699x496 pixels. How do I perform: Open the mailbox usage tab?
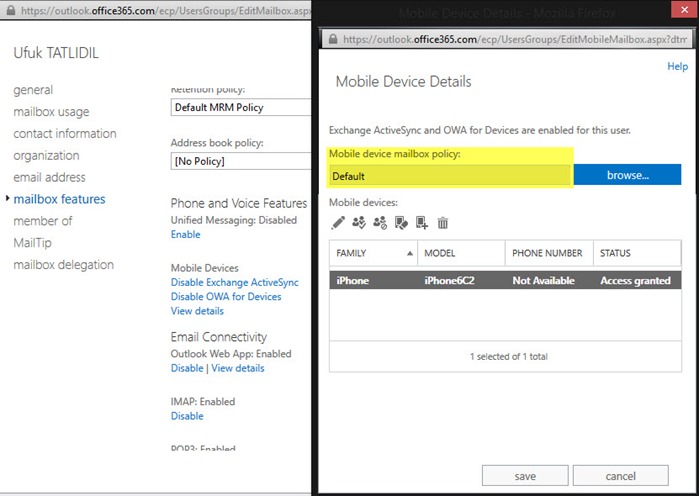pyautogui.click(x=51, y=112)
